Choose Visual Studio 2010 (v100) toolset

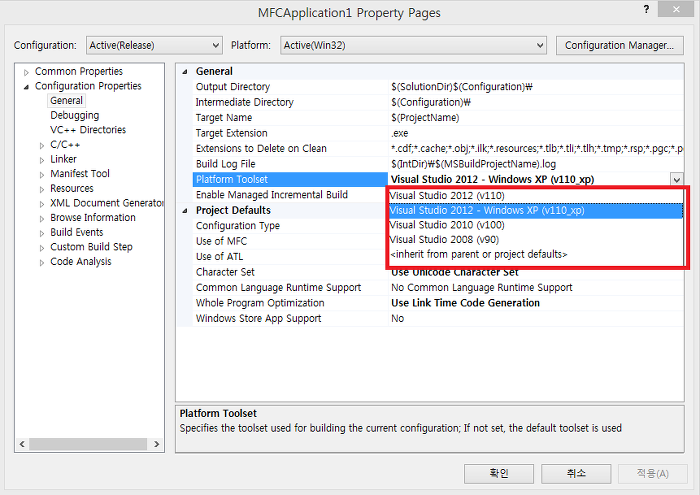click(x=536, y=225)
